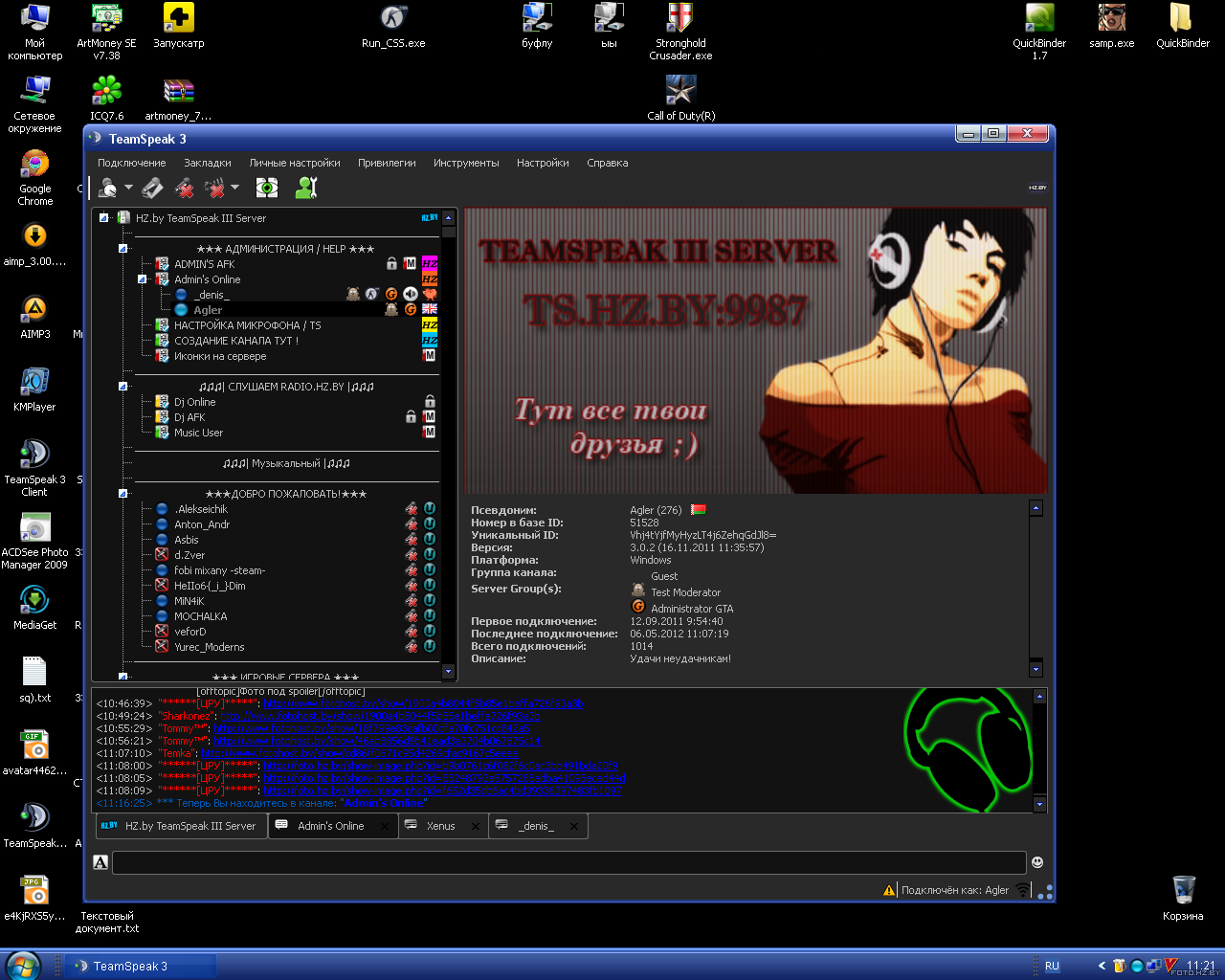Mute speakers using the toolbar icon

[x=215, y=188]
